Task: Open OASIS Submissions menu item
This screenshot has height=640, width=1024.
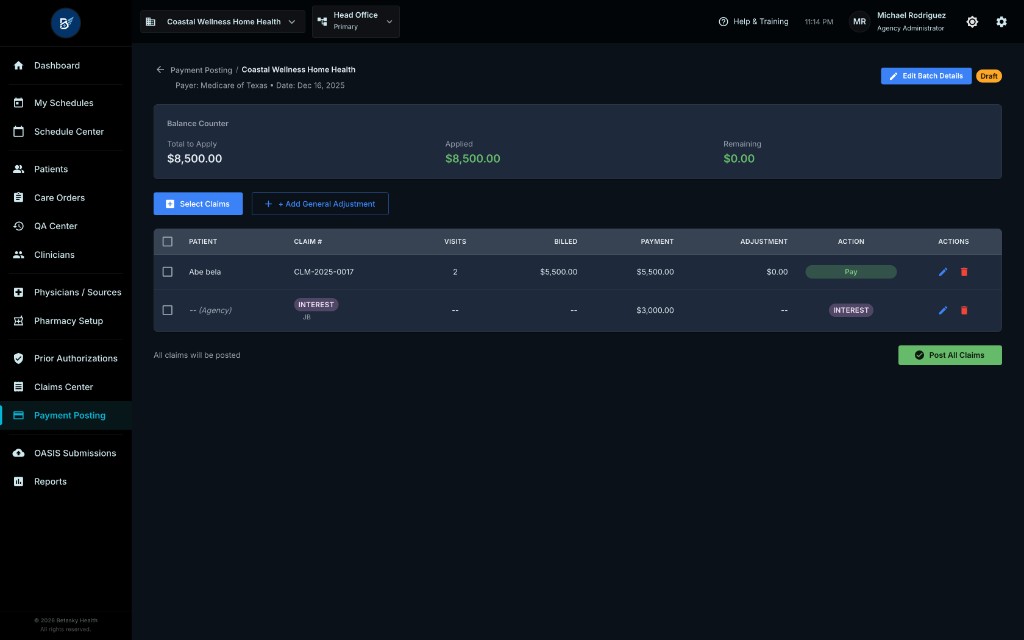Action: (75, 453)
